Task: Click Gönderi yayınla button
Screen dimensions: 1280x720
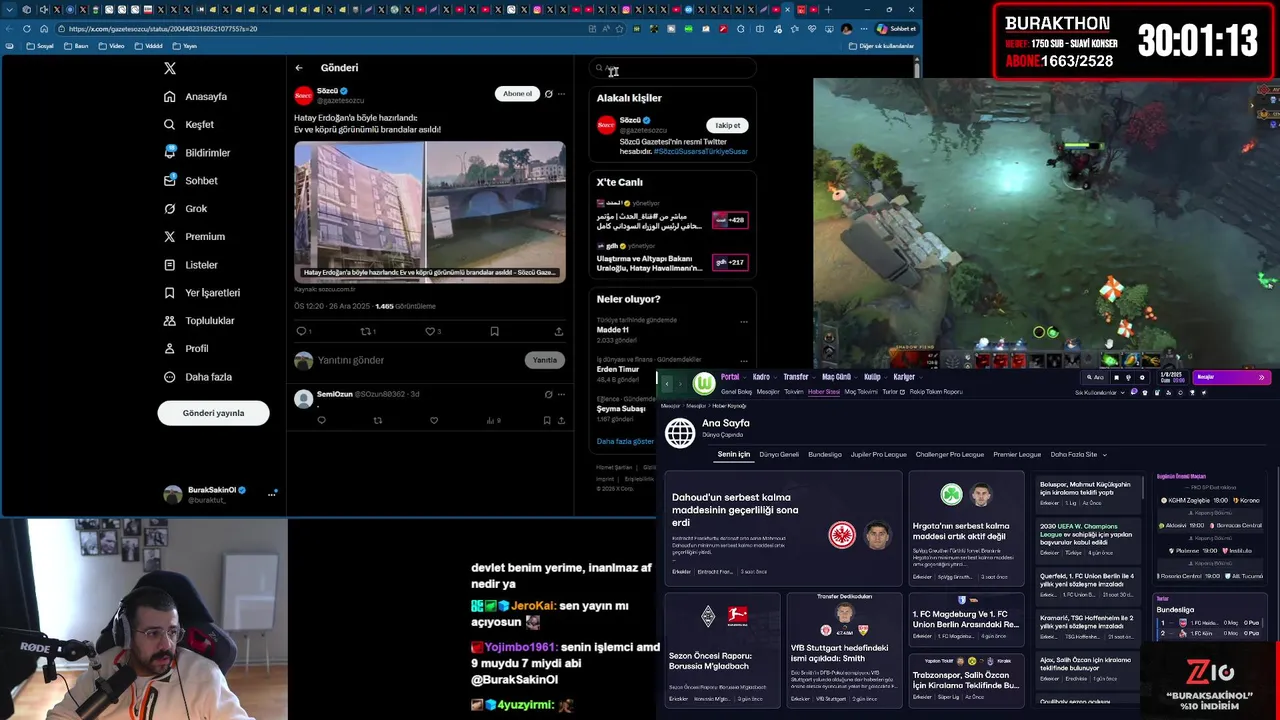Action: coord(213,413)
